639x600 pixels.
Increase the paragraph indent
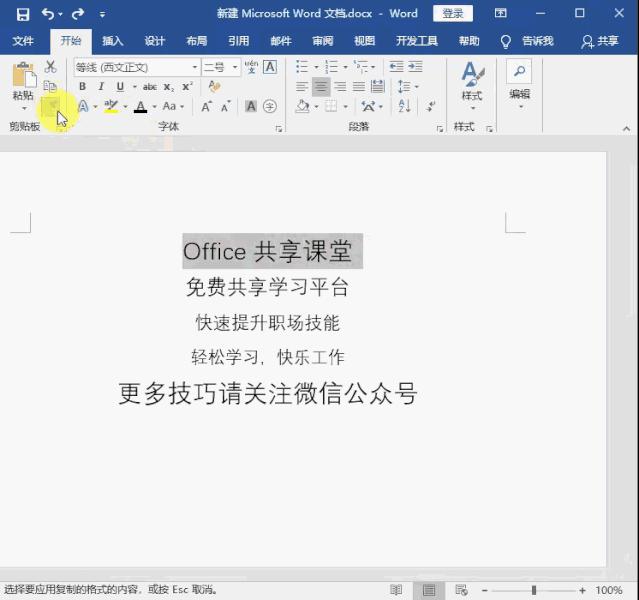coord(415,66)
